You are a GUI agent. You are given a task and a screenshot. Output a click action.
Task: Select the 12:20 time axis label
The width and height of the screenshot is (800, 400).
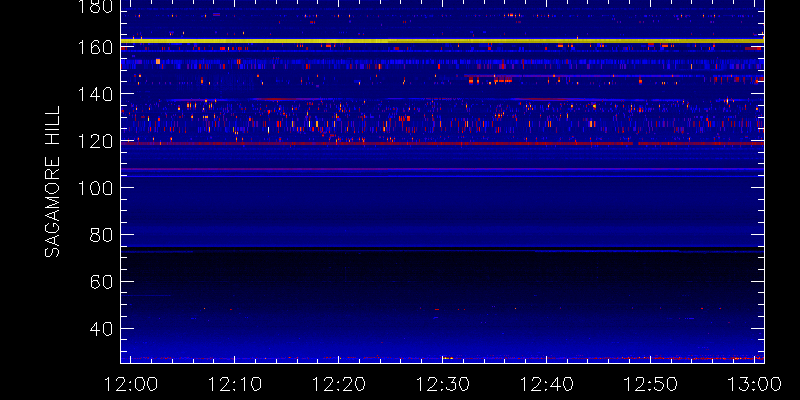coord(339,384)
